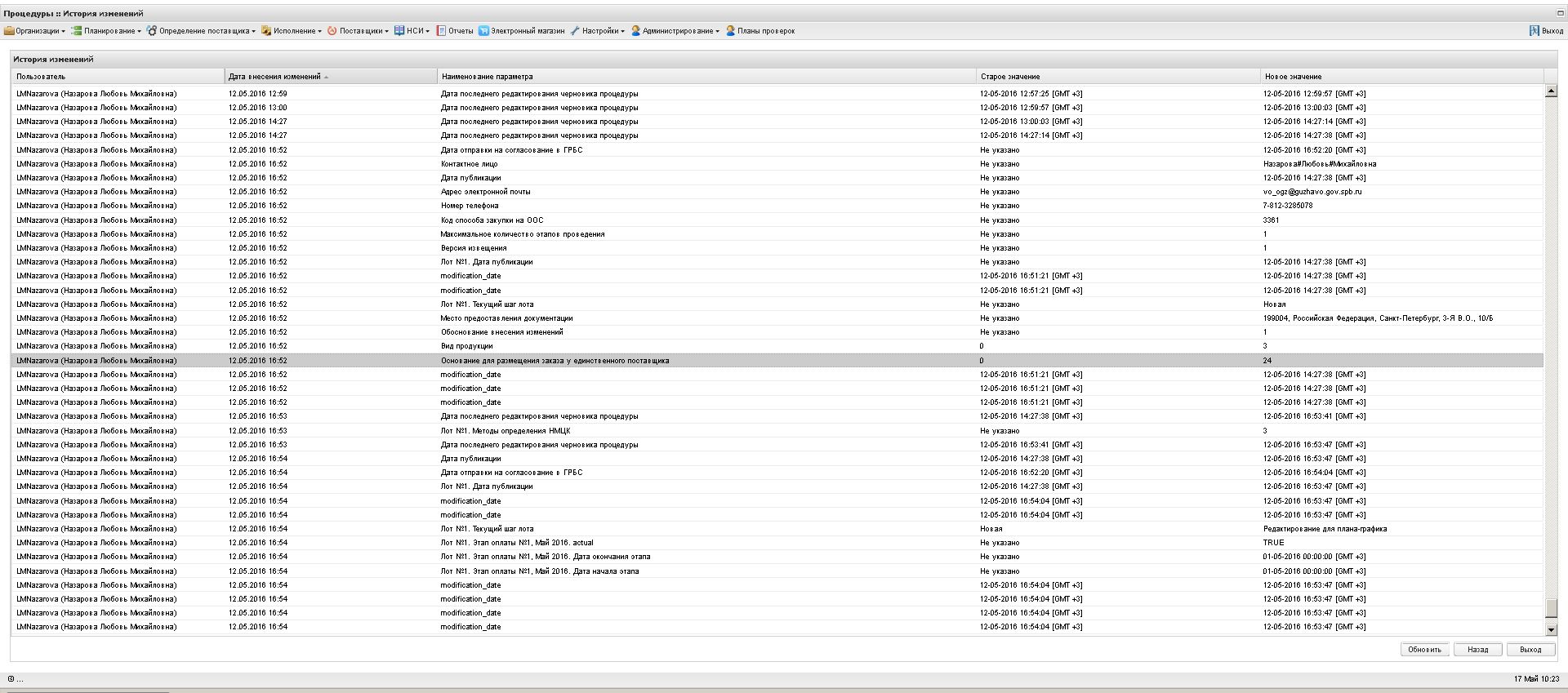This screenshot has height=693, width=1568.
Task: Click the Вид продукции parameter
Action: (x=466, y=346)
